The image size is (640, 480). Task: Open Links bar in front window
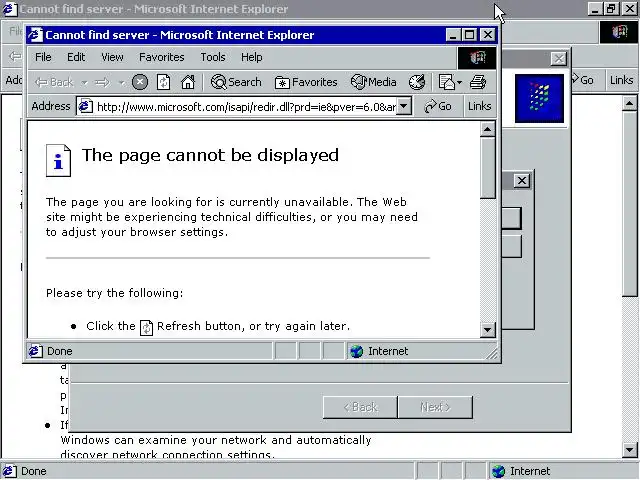tap(480, 107)
